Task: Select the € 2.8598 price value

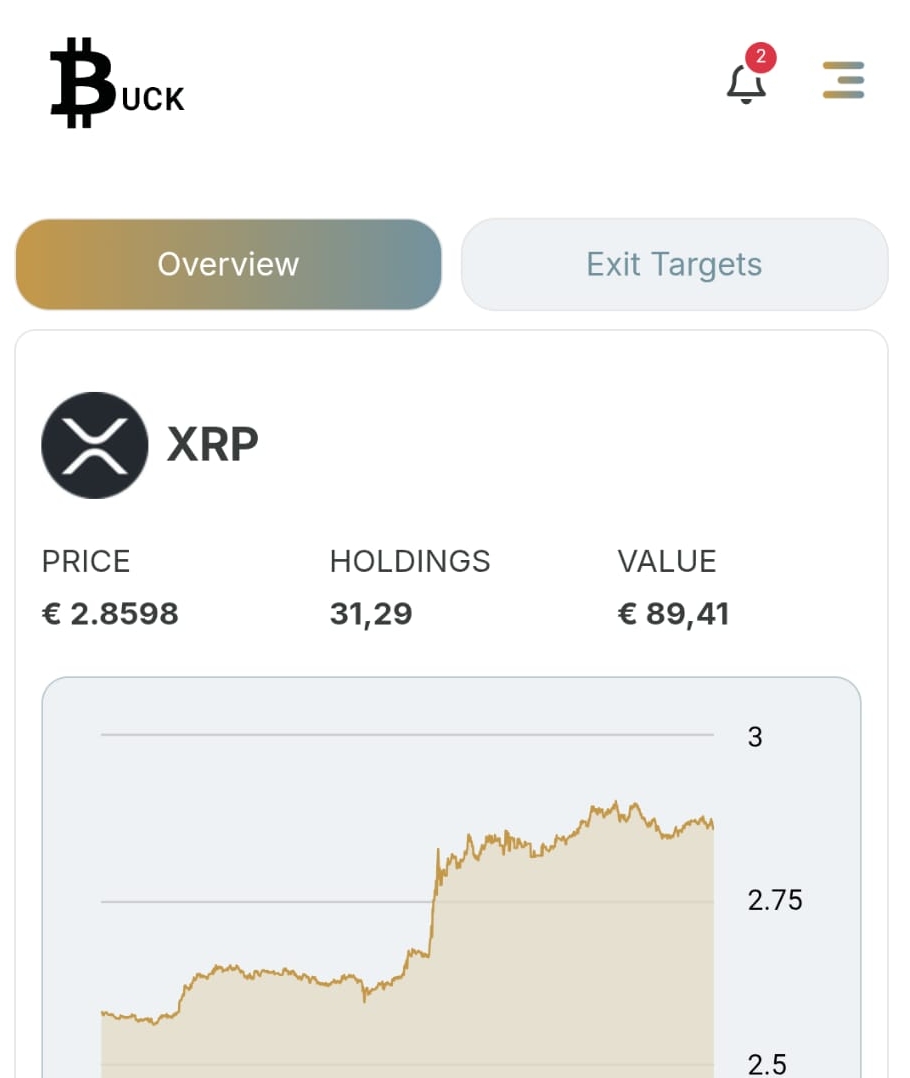Action: 110,613
